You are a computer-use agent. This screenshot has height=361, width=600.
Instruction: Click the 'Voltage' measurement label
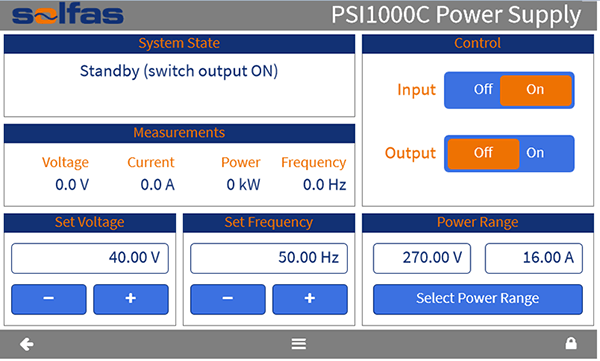pos(65,163)
